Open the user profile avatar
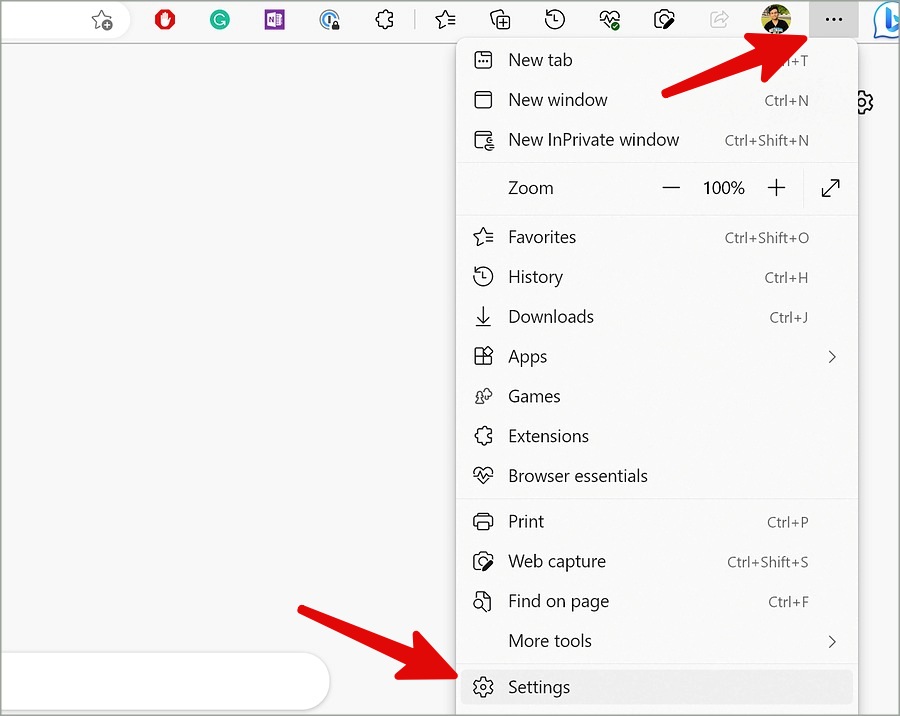900x716 pixels. (x=776, y=19)
